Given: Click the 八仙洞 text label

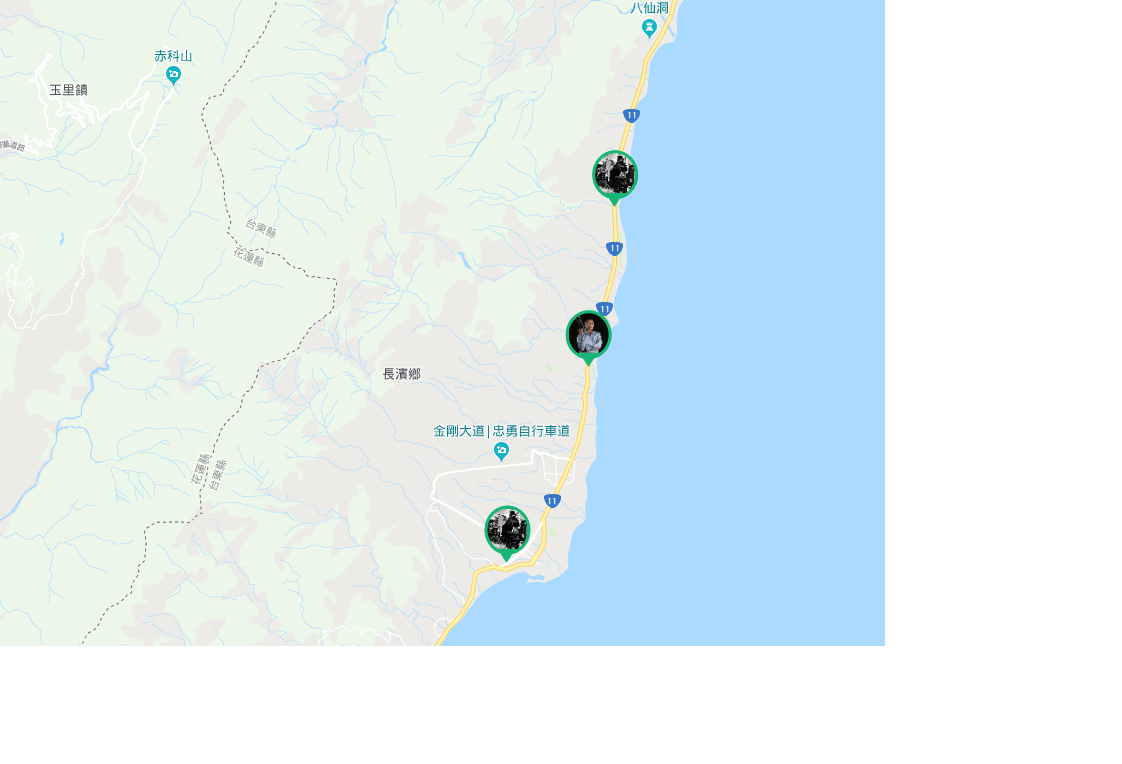Looking at the screenshot, I should (x=649, y=8).
